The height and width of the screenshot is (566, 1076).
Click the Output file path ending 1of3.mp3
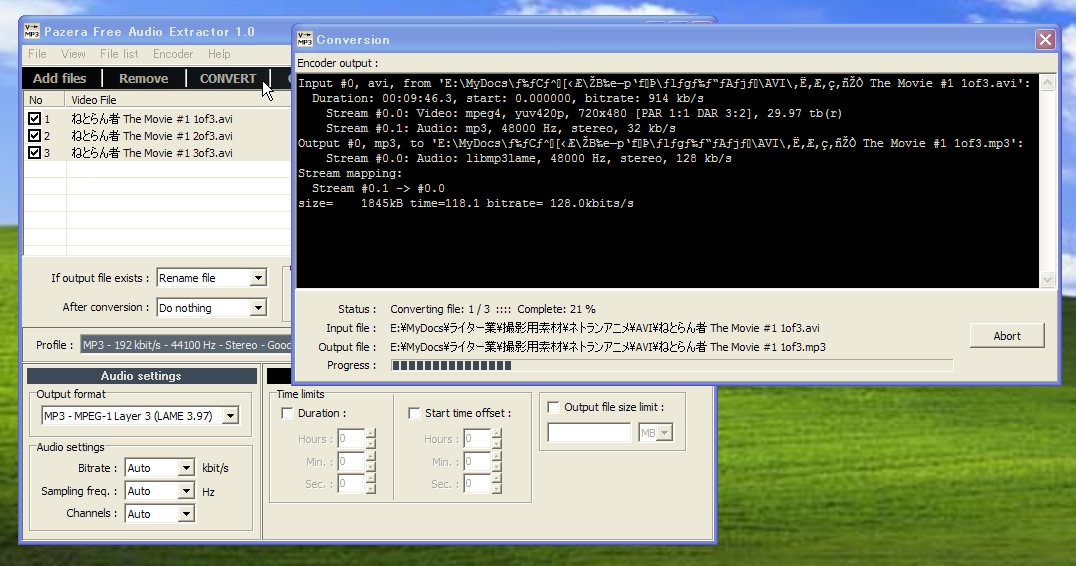(x=608, y=347)
